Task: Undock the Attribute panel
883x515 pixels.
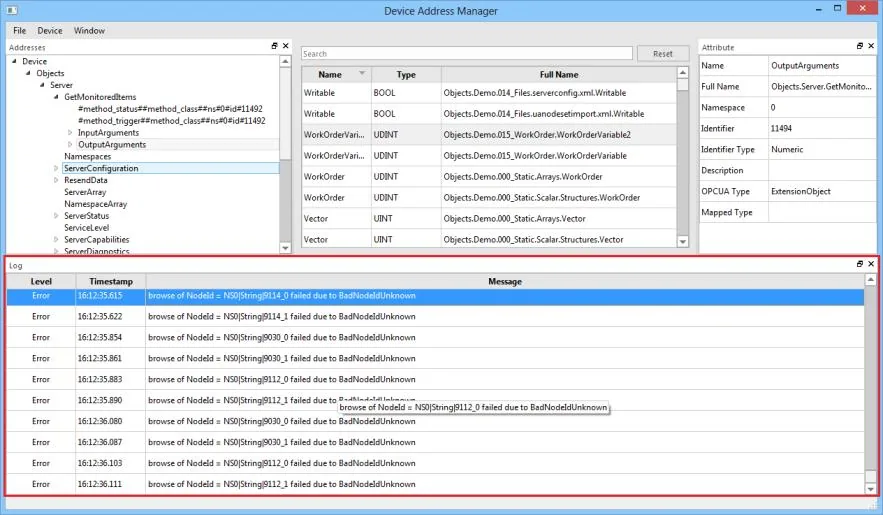Action: point(859,46)
